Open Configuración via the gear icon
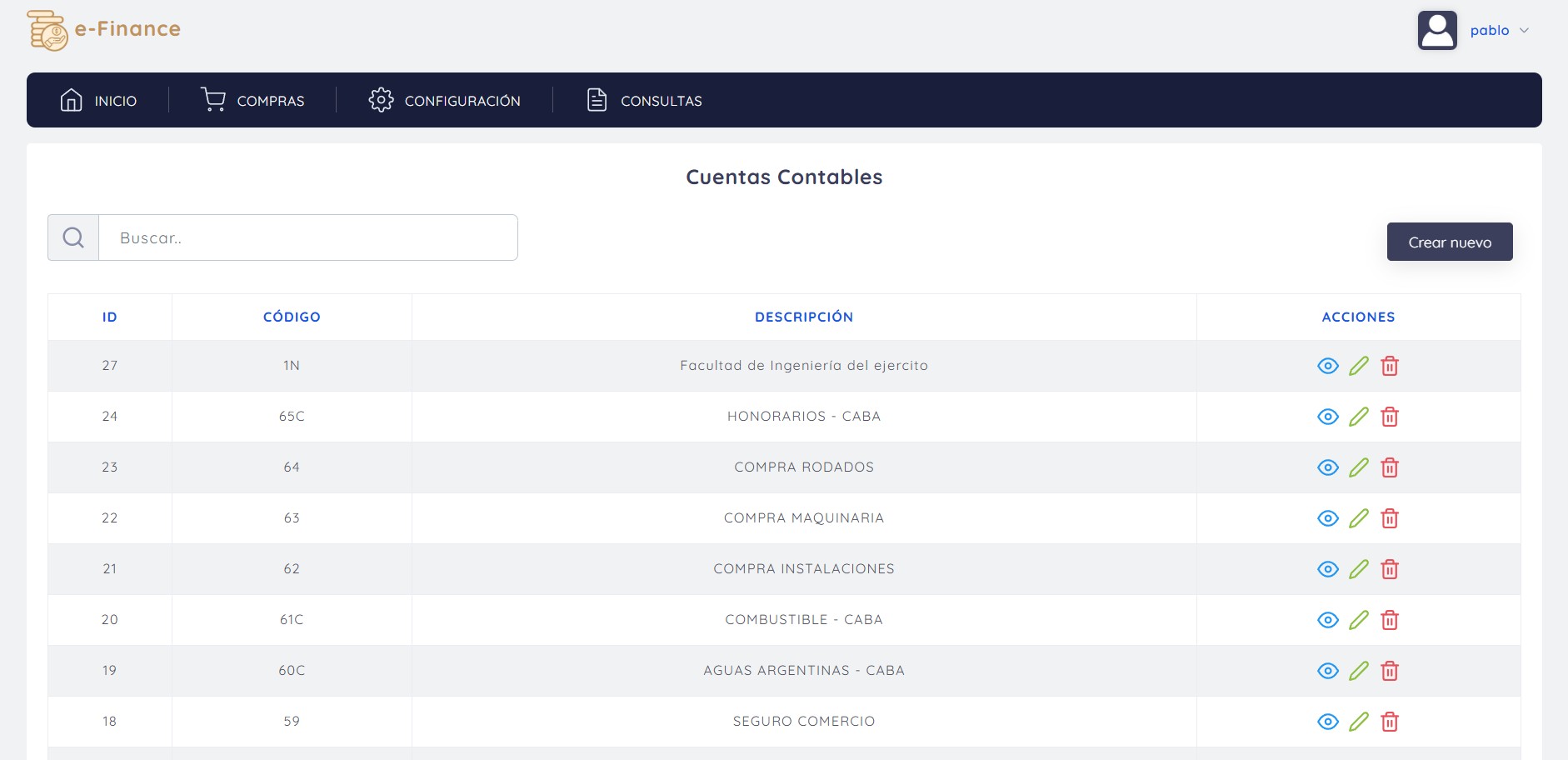This screenshot has height=760, width=1568. coord(382,99)
